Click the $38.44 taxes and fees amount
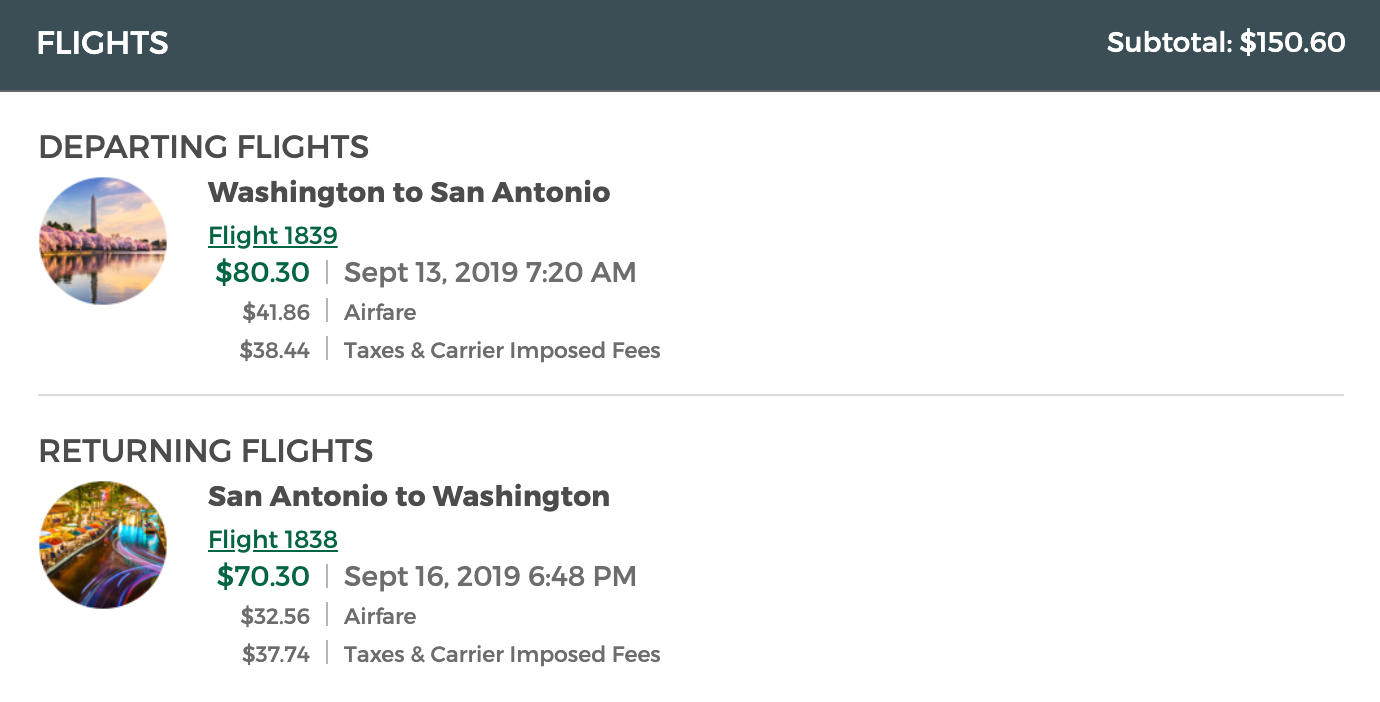Viewport: 1380px width, 702px height. pos(275,350)
